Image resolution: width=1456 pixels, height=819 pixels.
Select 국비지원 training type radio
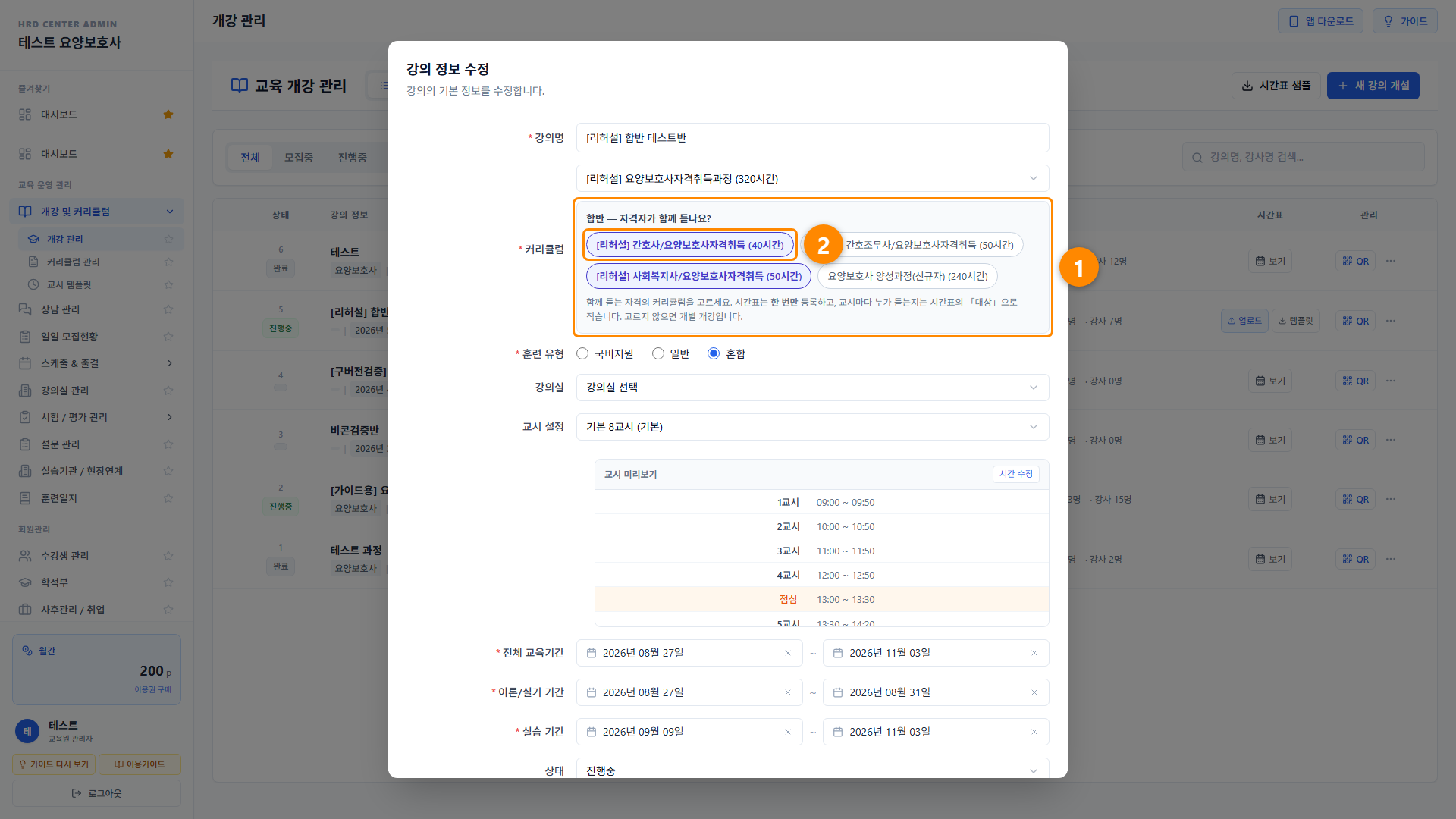pos(582,354)
